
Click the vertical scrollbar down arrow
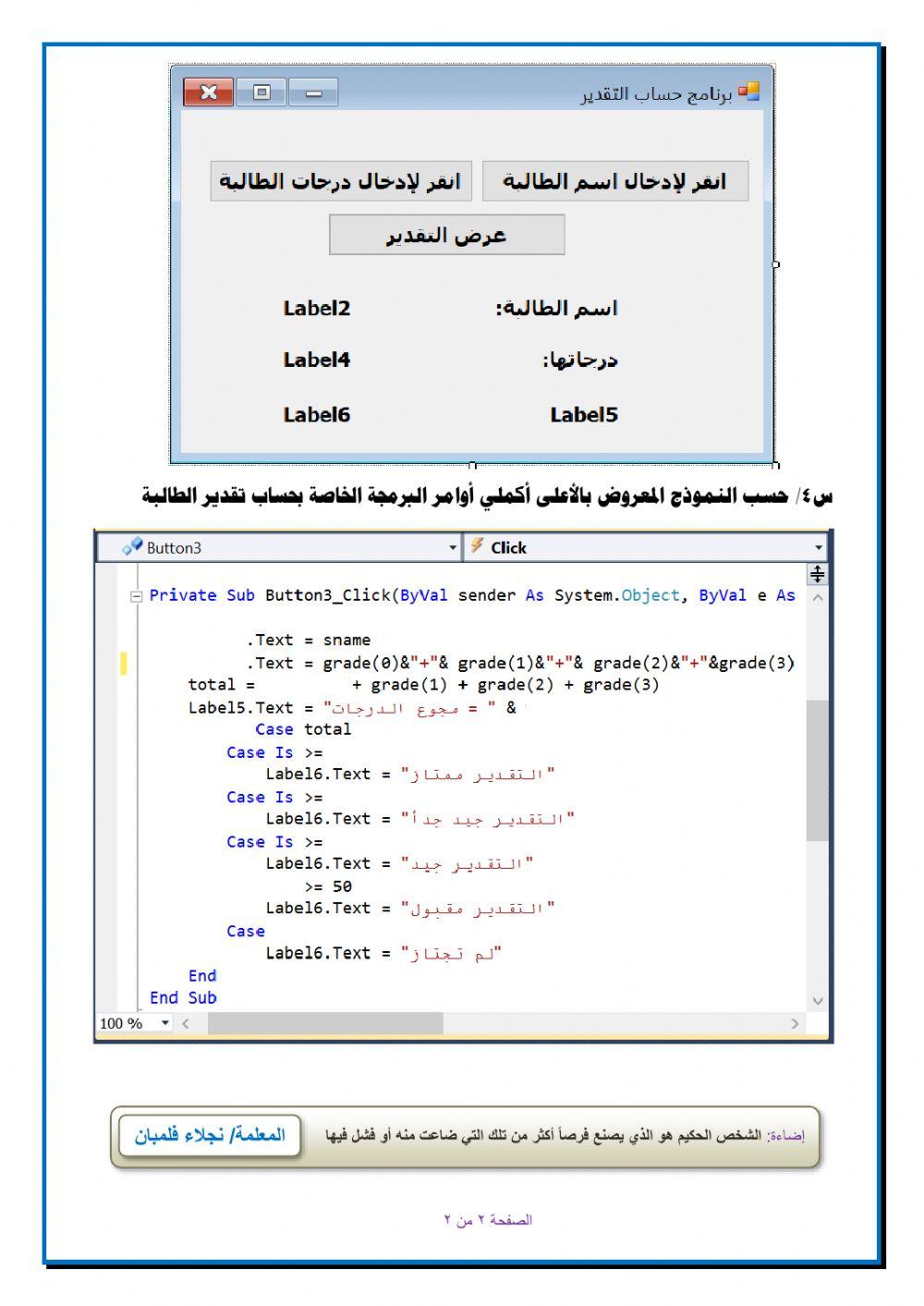(817, 1001)
